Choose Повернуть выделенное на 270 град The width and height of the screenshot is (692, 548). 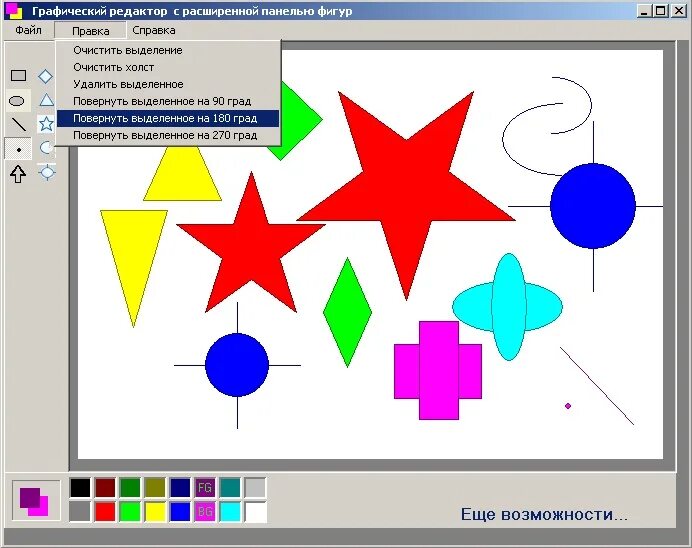coord(168,135)
